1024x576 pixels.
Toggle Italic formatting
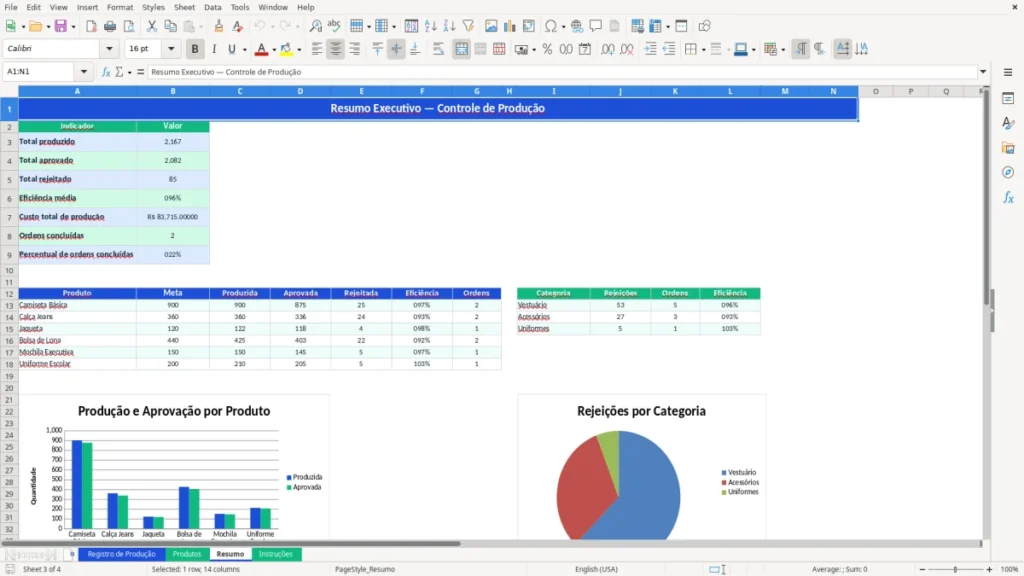pos(214,49)
